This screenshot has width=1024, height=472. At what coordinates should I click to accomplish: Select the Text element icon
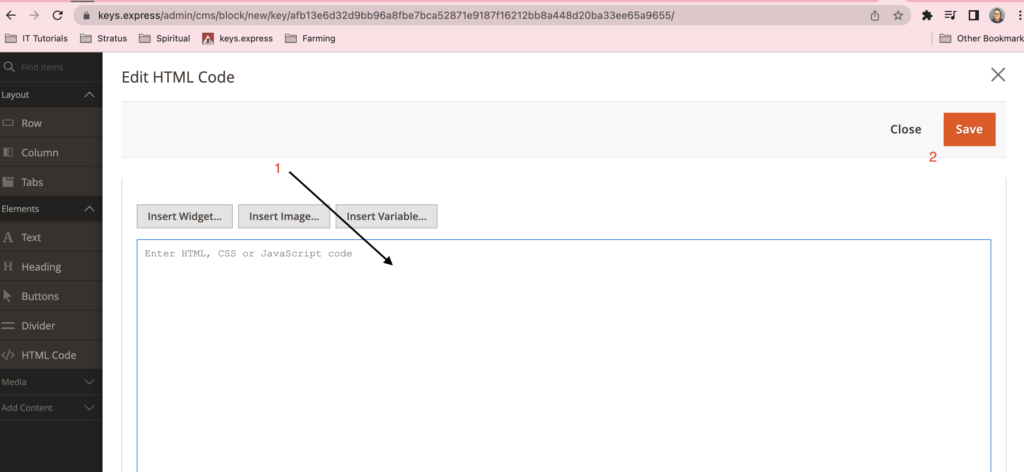pos(9,238)
